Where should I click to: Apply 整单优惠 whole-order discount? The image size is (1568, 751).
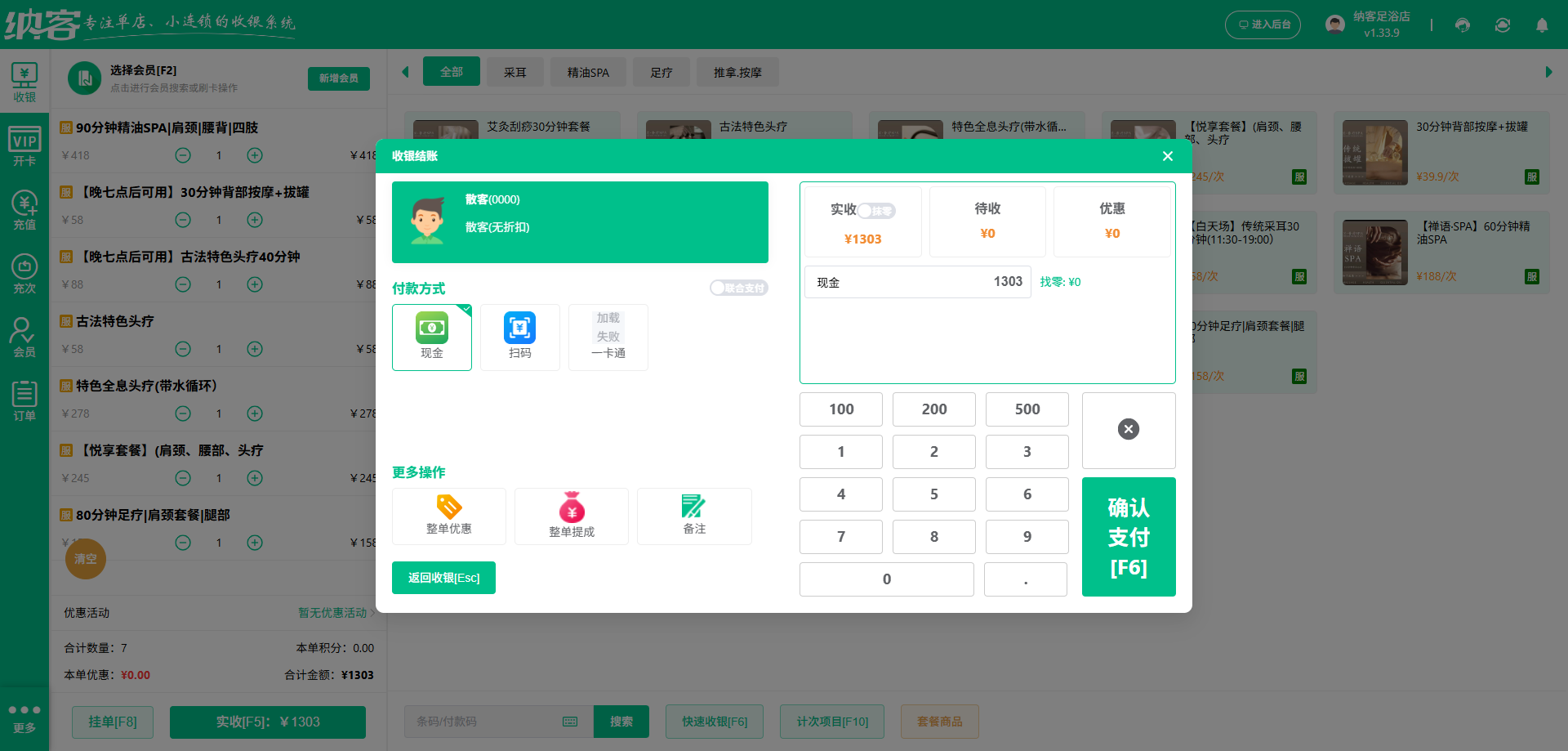tap(448, 516)
